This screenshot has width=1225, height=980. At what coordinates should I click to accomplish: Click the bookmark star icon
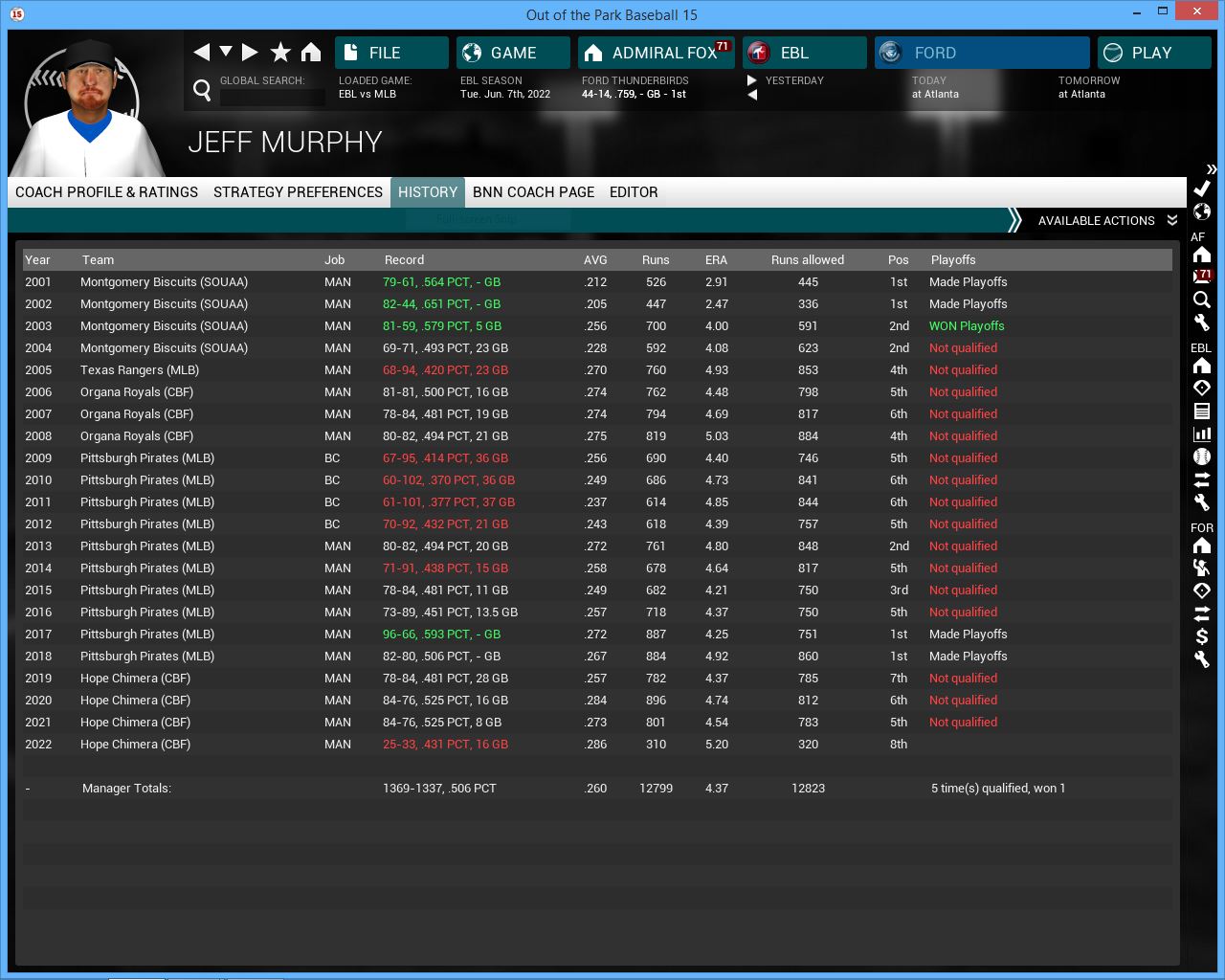tap(280, 53)
